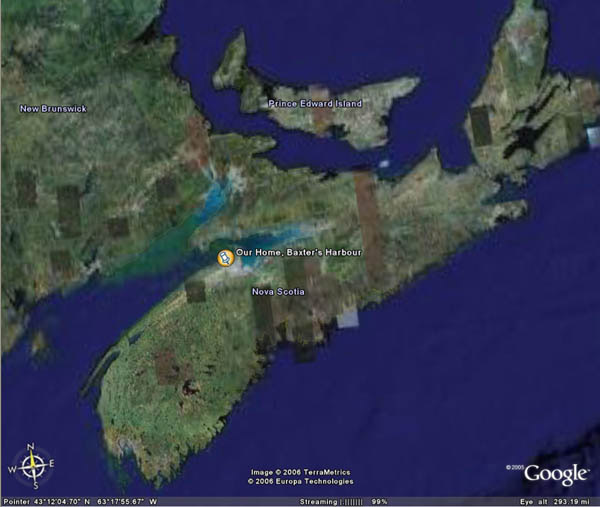Click the light grey image tile south of Nova Scotia label
The height and width of the screenshot is (507, 600).
tap(346, 318)
